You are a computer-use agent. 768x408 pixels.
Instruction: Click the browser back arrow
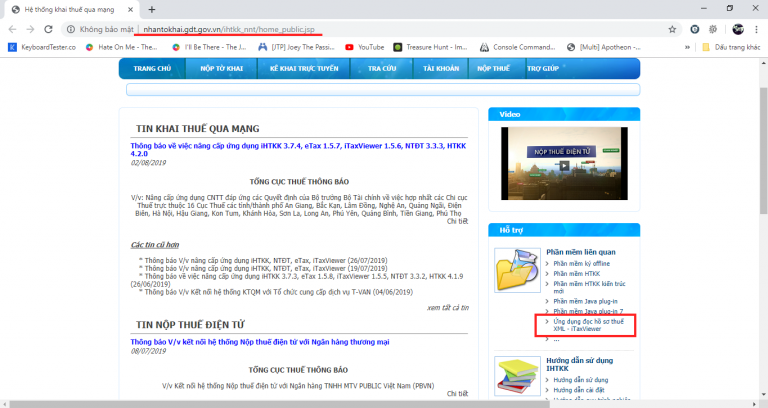pos(12,29)
